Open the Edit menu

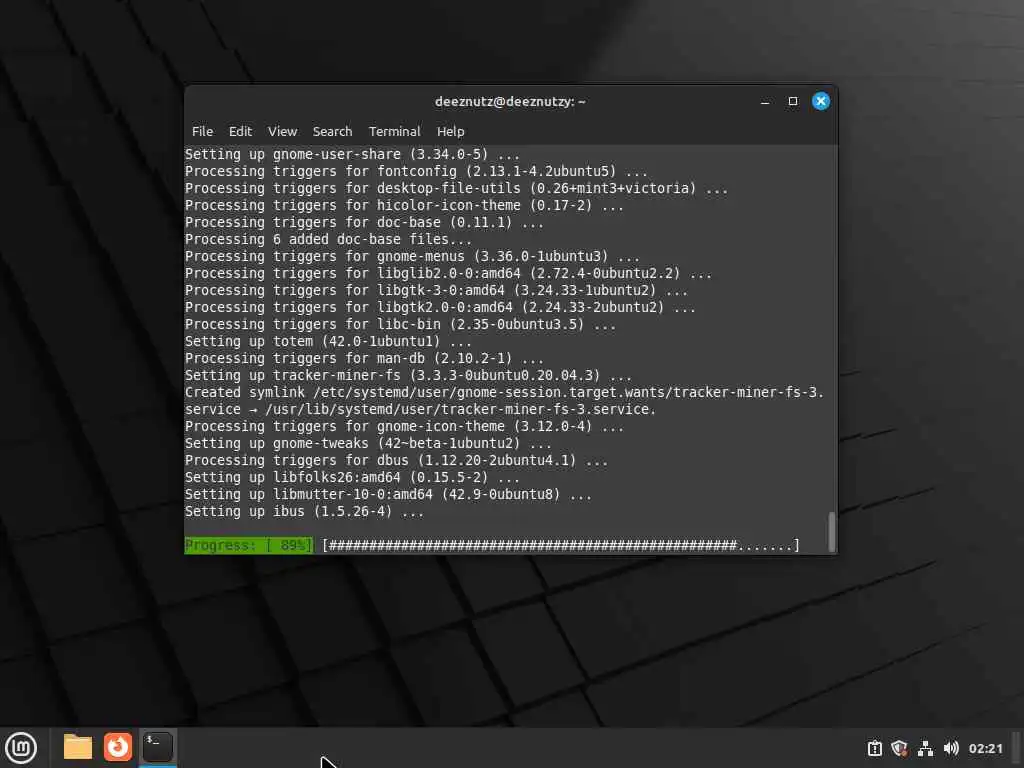(240, 131)
